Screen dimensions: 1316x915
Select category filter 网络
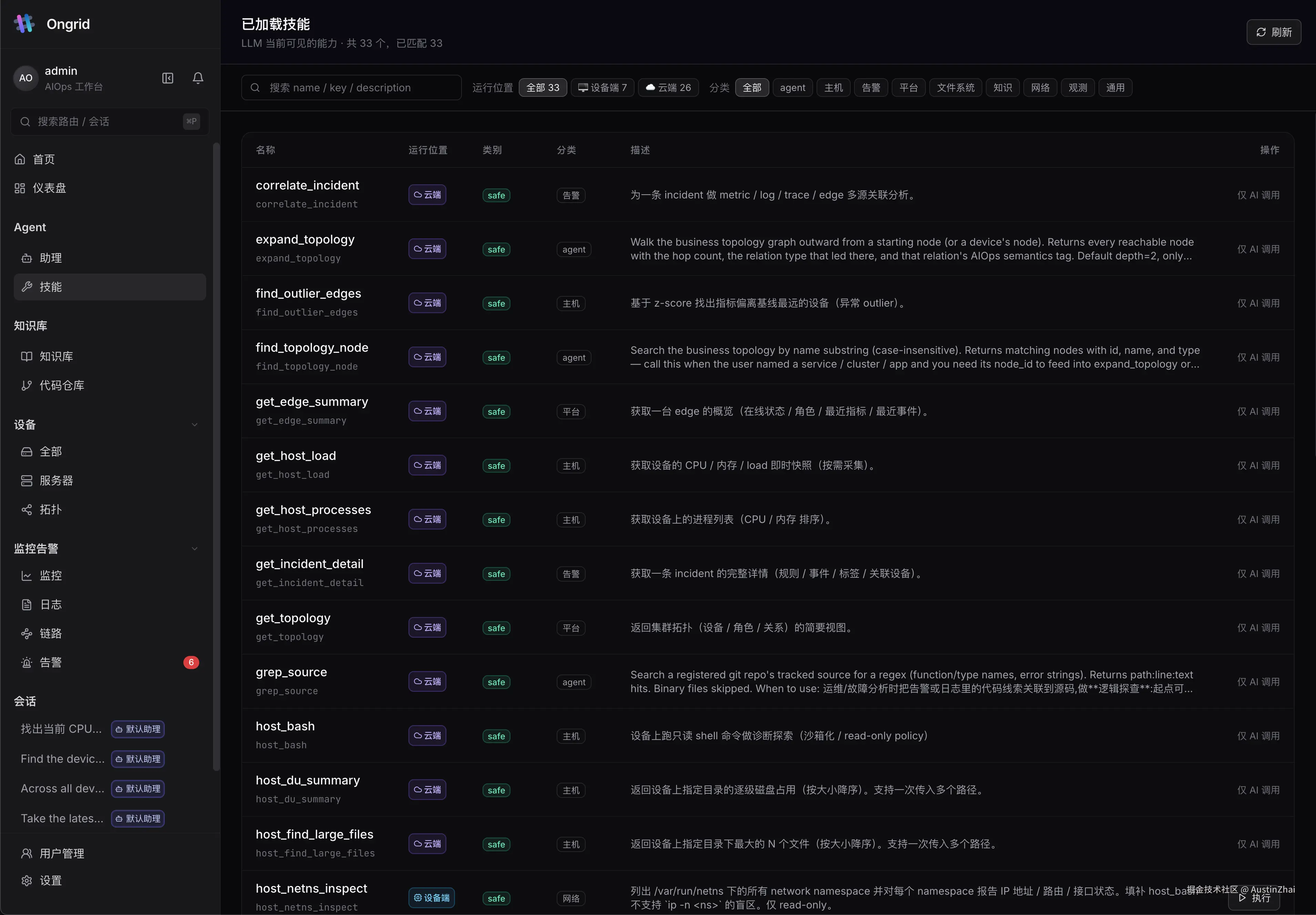tap(1040, 88)
